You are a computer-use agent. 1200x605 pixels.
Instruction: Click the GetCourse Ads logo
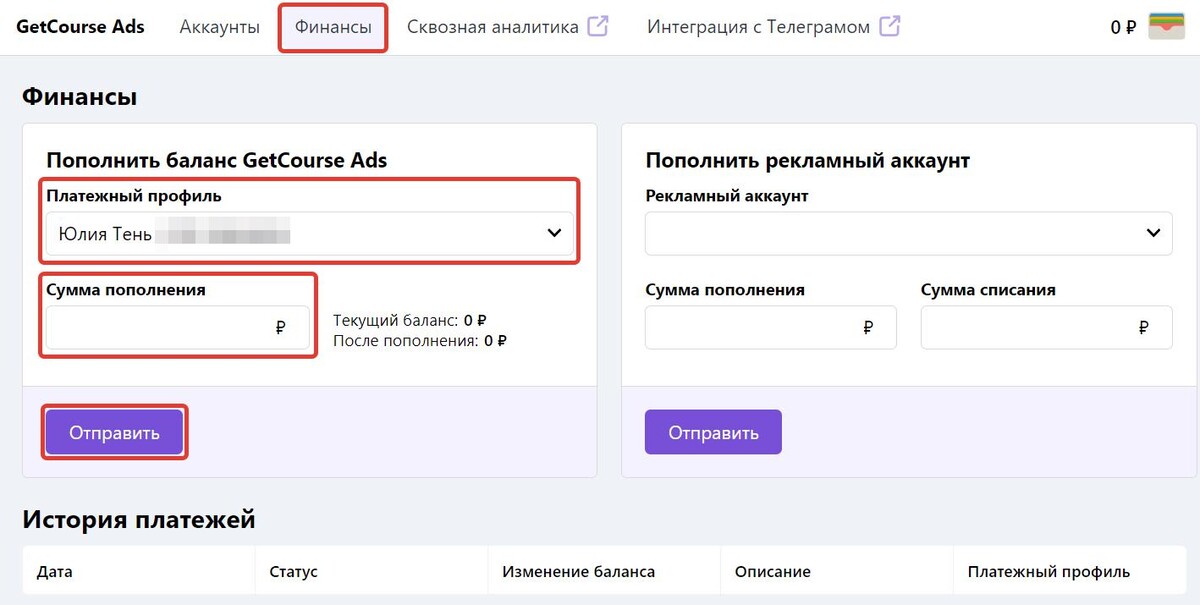tap(80, 27)
